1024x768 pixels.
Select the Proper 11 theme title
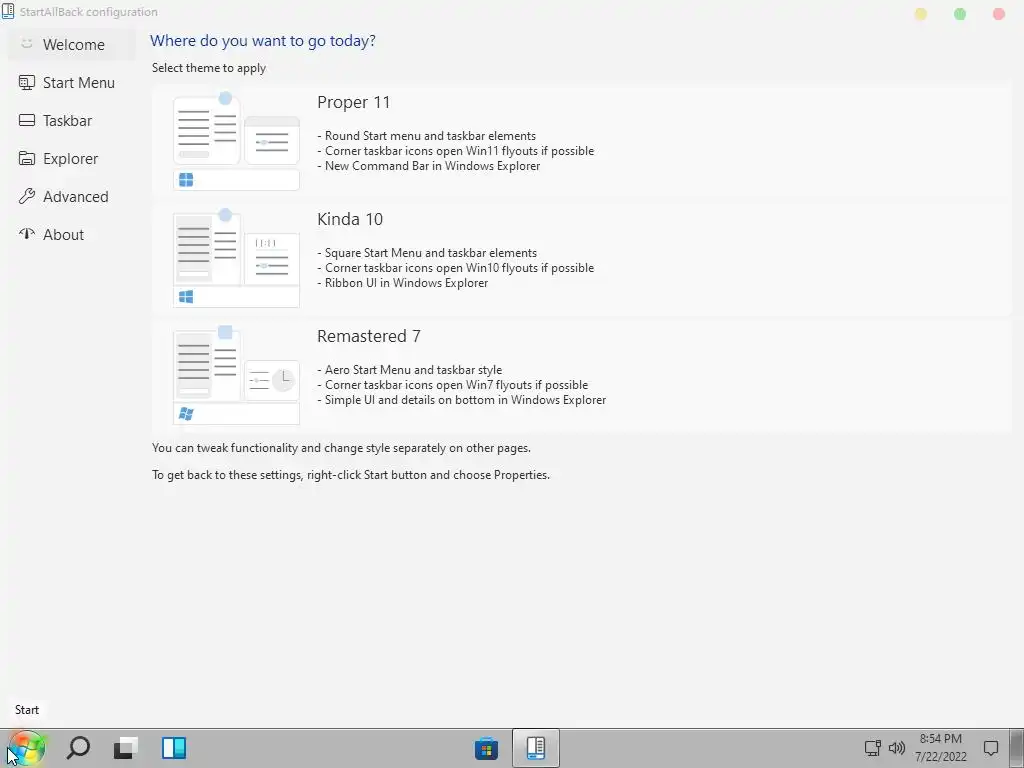pos(353,103)
